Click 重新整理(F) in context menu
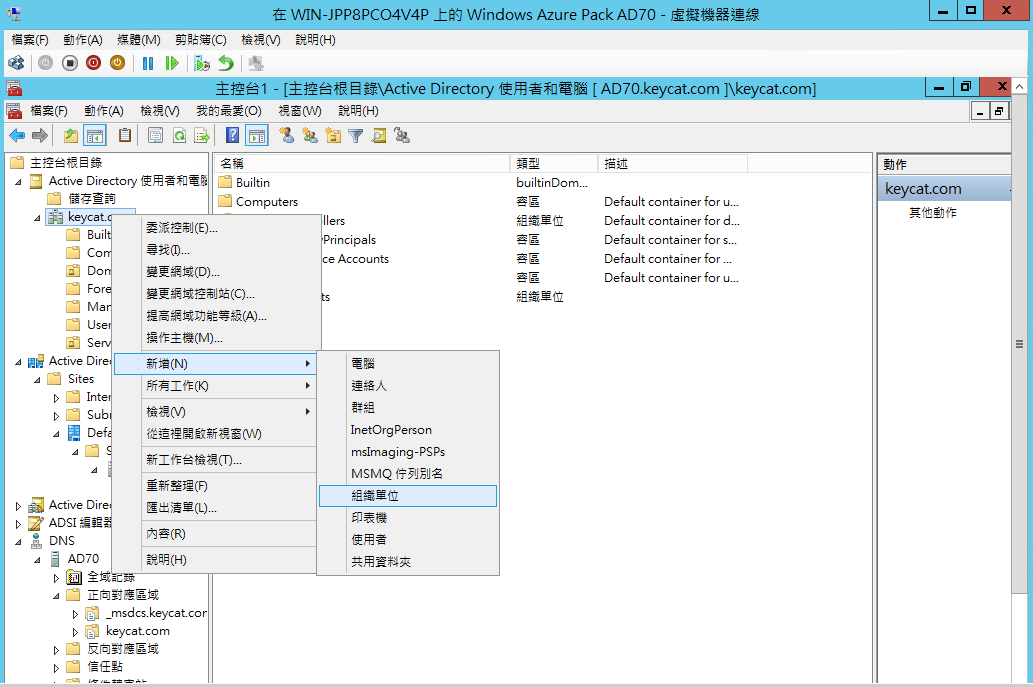 point(217,486)
